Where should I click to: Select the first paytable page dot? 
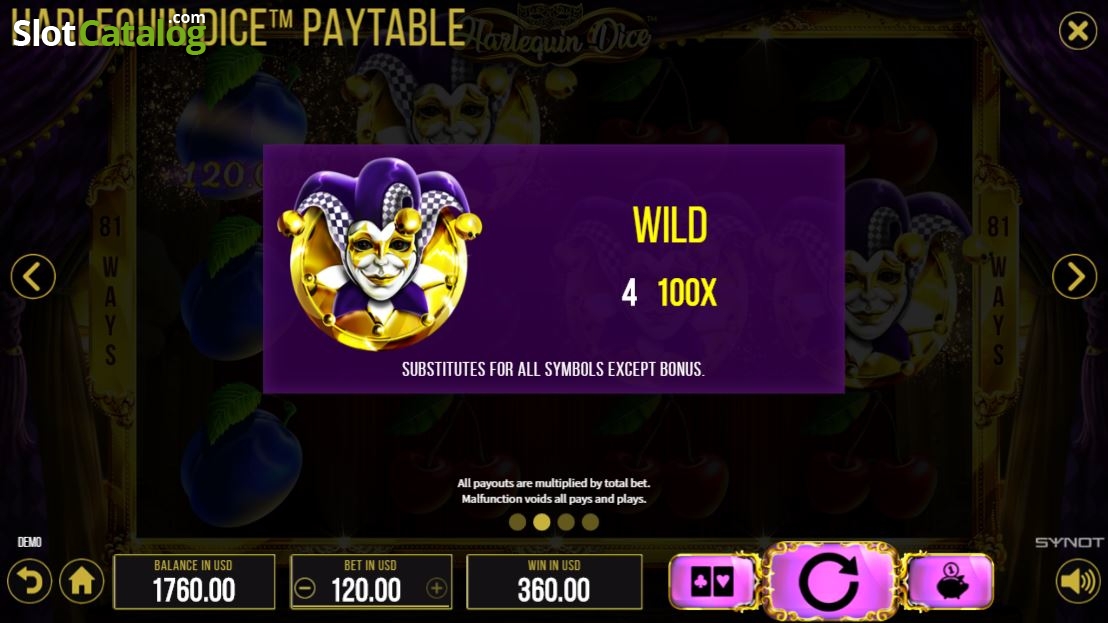tap(517, 522)
